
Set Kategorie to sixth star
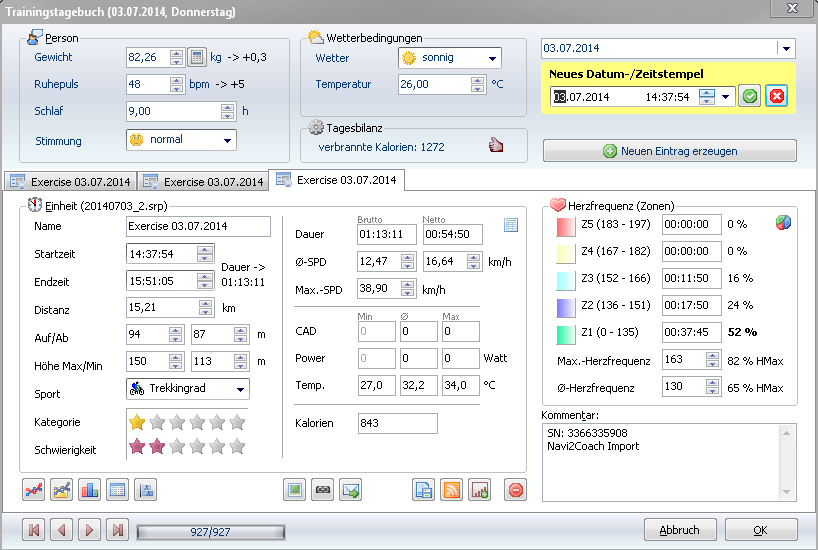click(x=237, y=422)
